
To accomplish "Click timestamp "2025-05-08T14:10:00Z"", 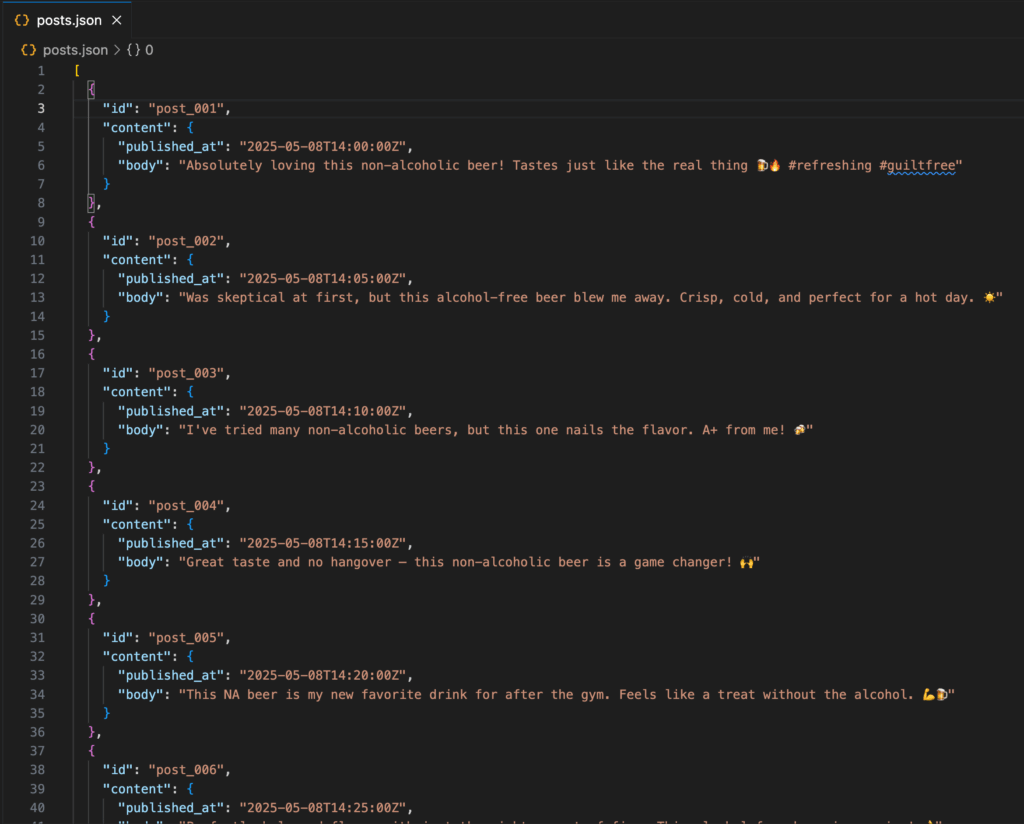I will [x=323, y=411].
